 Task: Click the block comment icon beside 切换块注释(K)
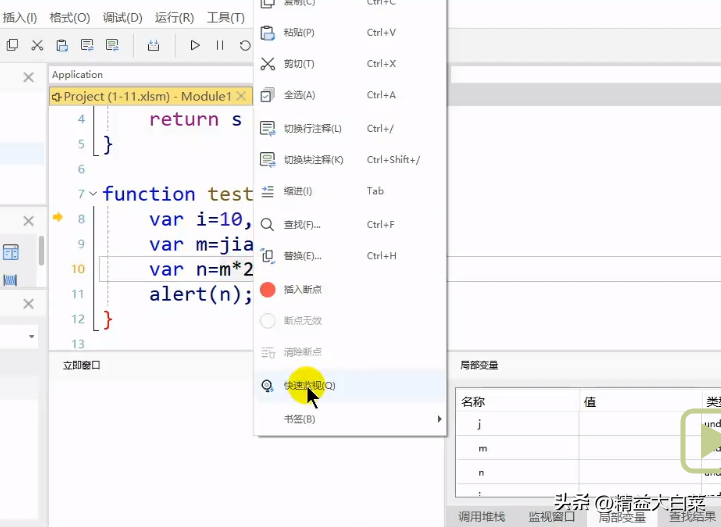click(268, 160)
